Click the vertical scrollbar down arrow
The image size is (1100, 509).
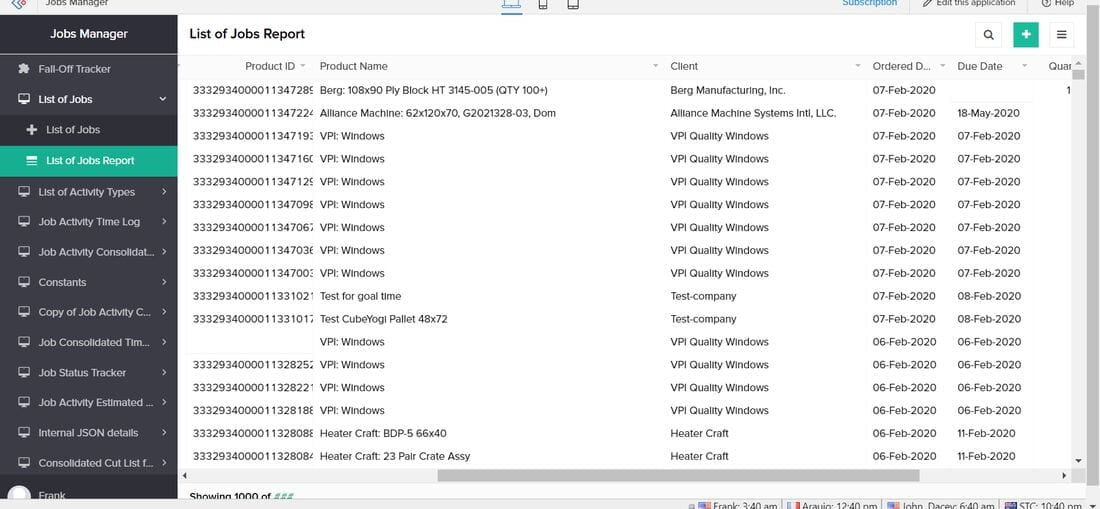pyautogui.click(x=1078, y=461)
